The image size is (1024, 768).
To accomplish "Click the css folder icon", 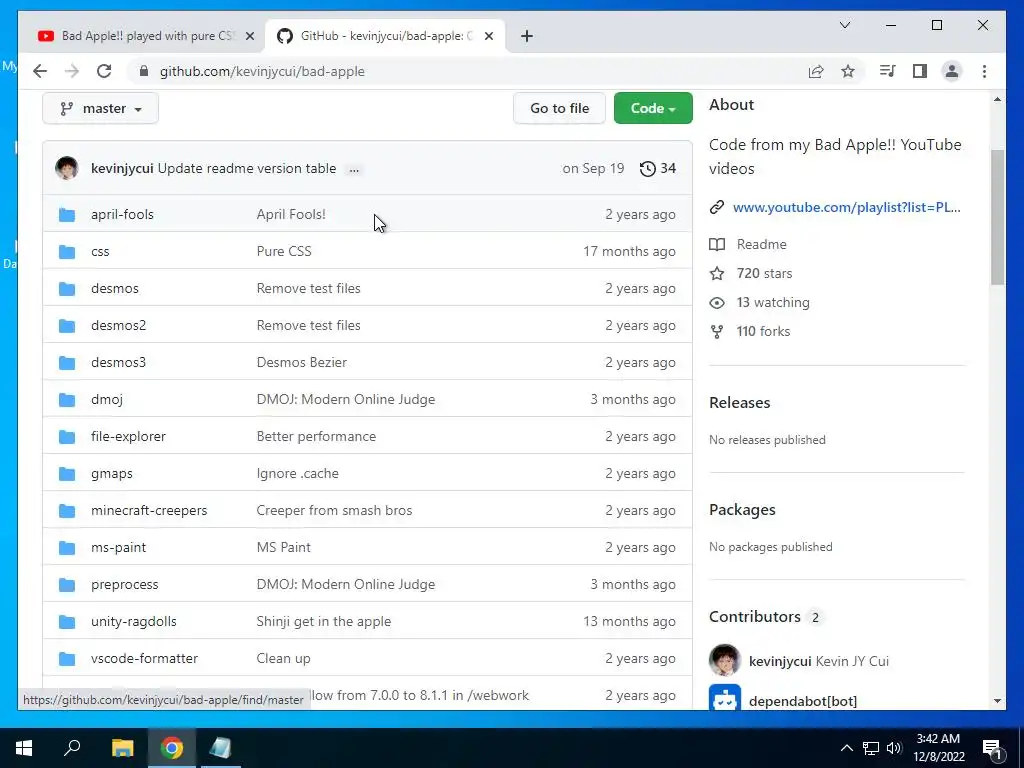I will pos(67,251).
